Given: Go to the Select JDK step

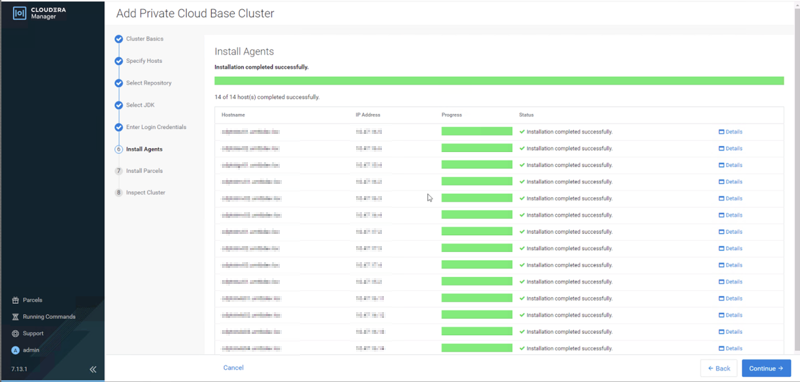Looking at the screenshot, I should click(x=135, y=105).
